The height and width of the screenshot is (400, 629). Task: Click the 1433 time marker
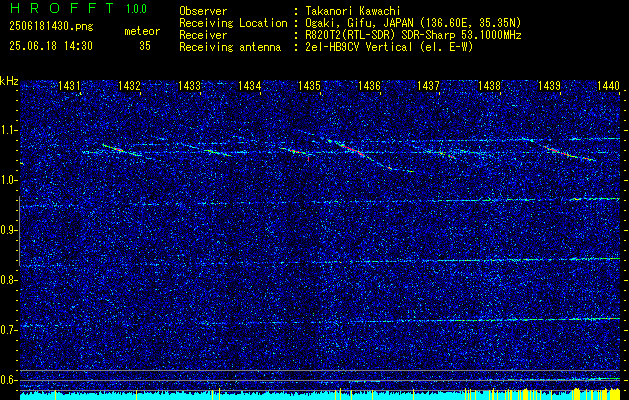pyautogui.click(x=189, y=85)
